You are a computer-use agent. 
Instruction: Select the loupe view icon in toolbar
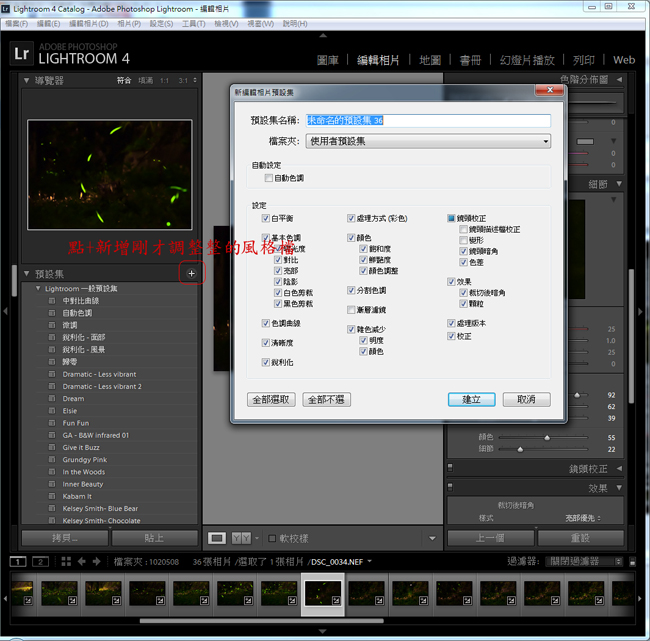coord(217,538)
